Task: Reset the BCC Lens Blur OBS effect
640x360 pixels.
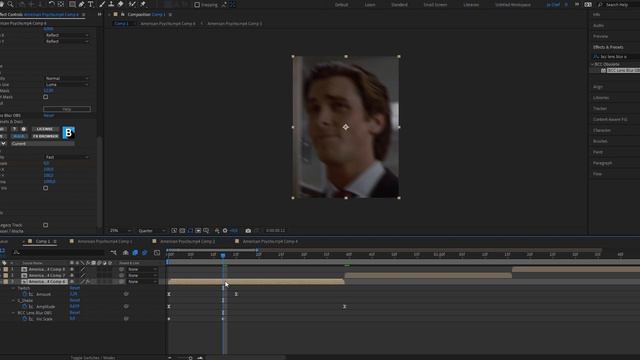Action: (x=49, y=116)
